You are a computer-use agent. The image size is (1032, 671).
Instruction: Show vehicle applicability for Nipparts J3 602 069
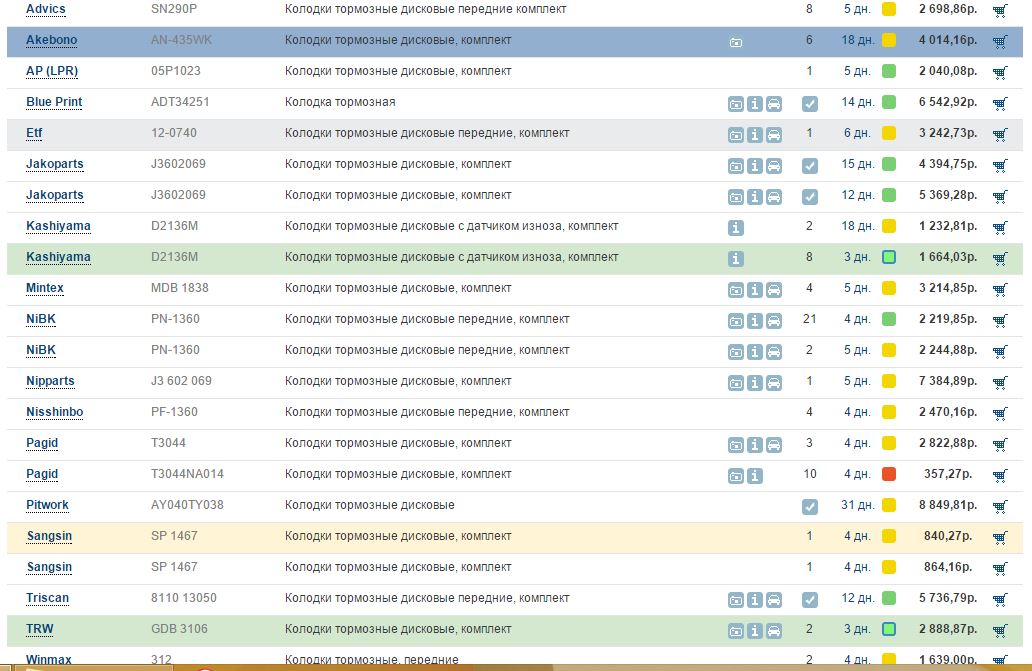tap(774, 383)
